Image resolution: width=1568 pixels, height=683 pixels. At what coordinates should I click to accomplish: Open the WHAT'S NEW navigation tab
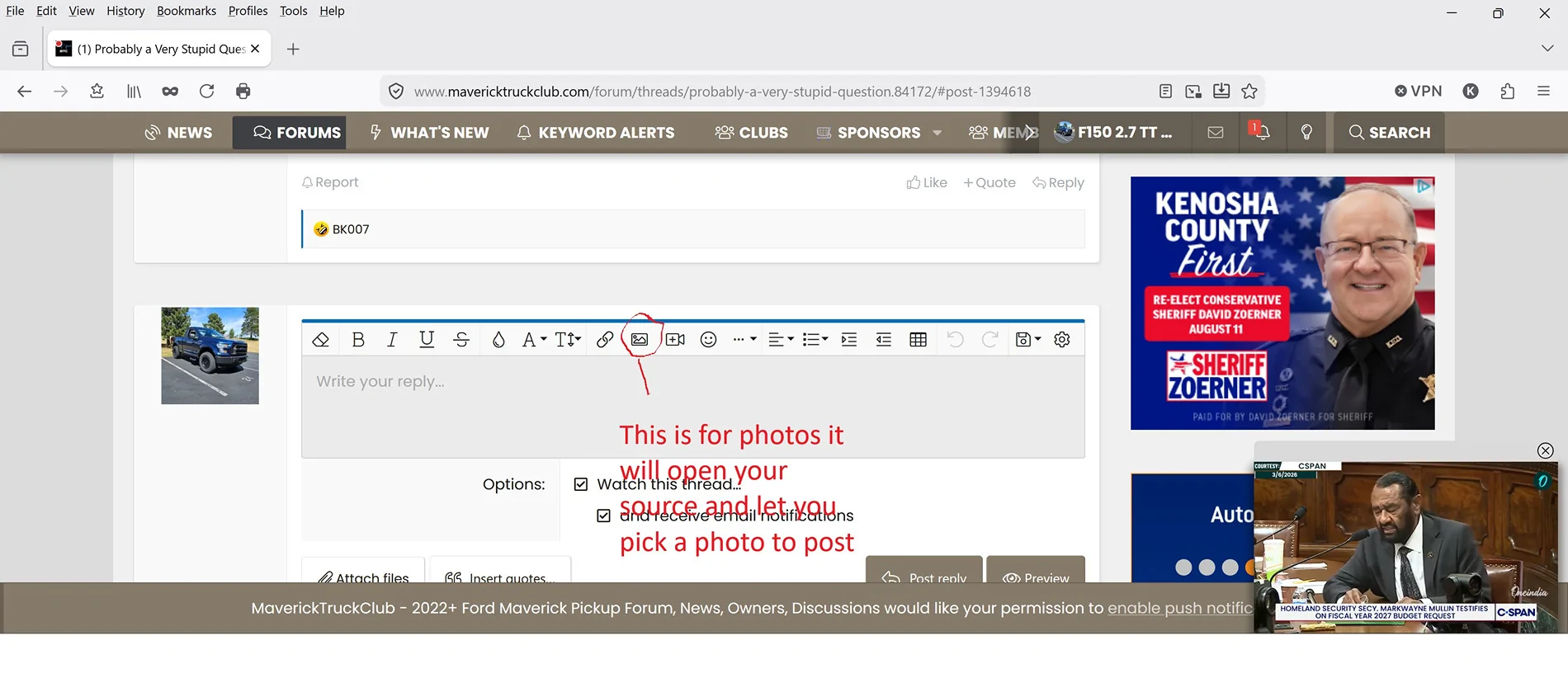tap(429, 133)
